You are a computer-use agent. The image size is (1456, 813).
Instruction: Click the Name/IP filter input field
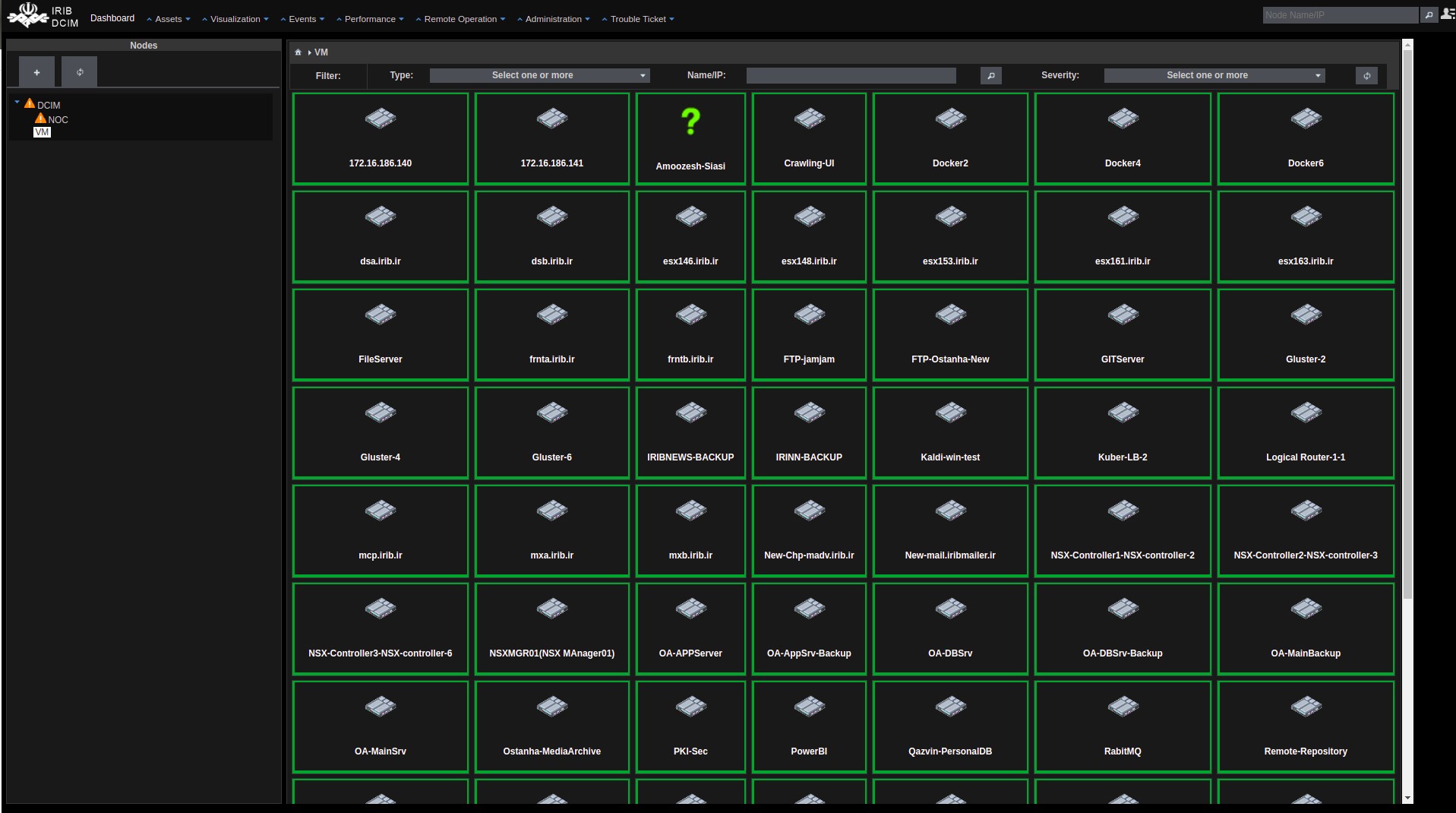click(851, 75)
